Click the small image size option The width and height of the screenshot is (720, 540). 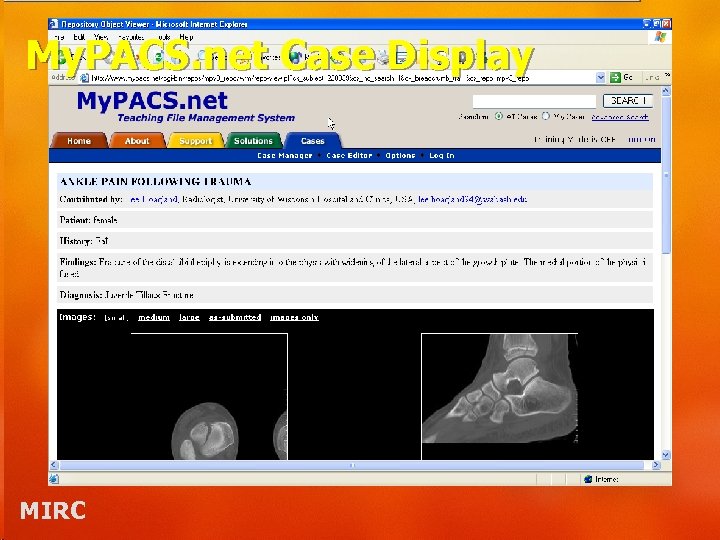115,318
